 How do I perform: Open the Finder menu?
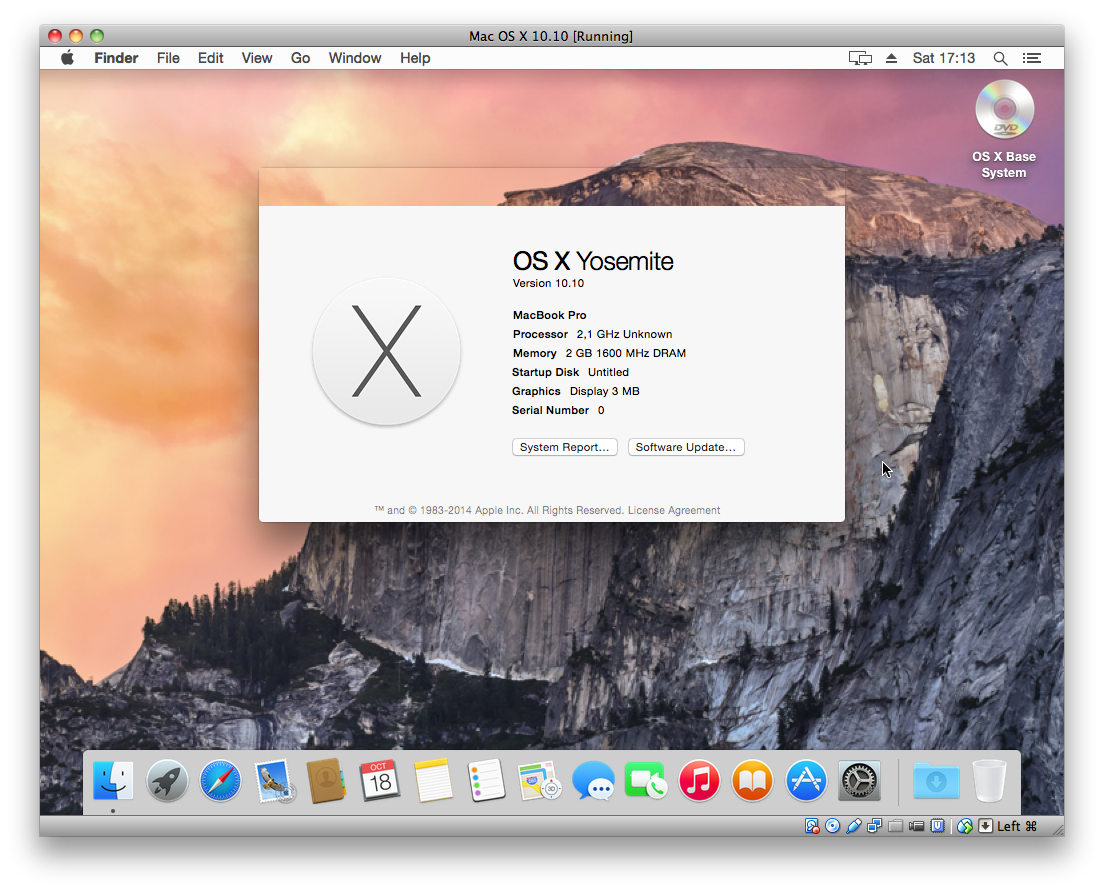click(x=116, y=58)
